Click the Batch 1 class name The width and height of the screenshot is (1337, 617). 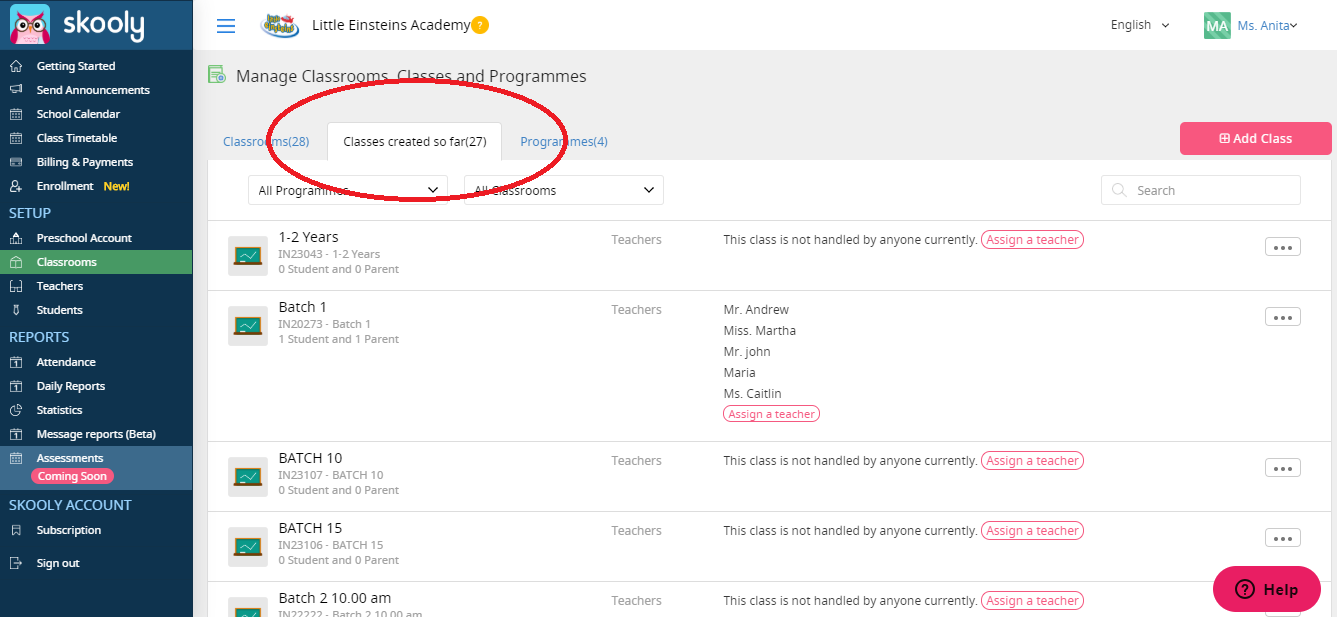click(x=303, y=307)
